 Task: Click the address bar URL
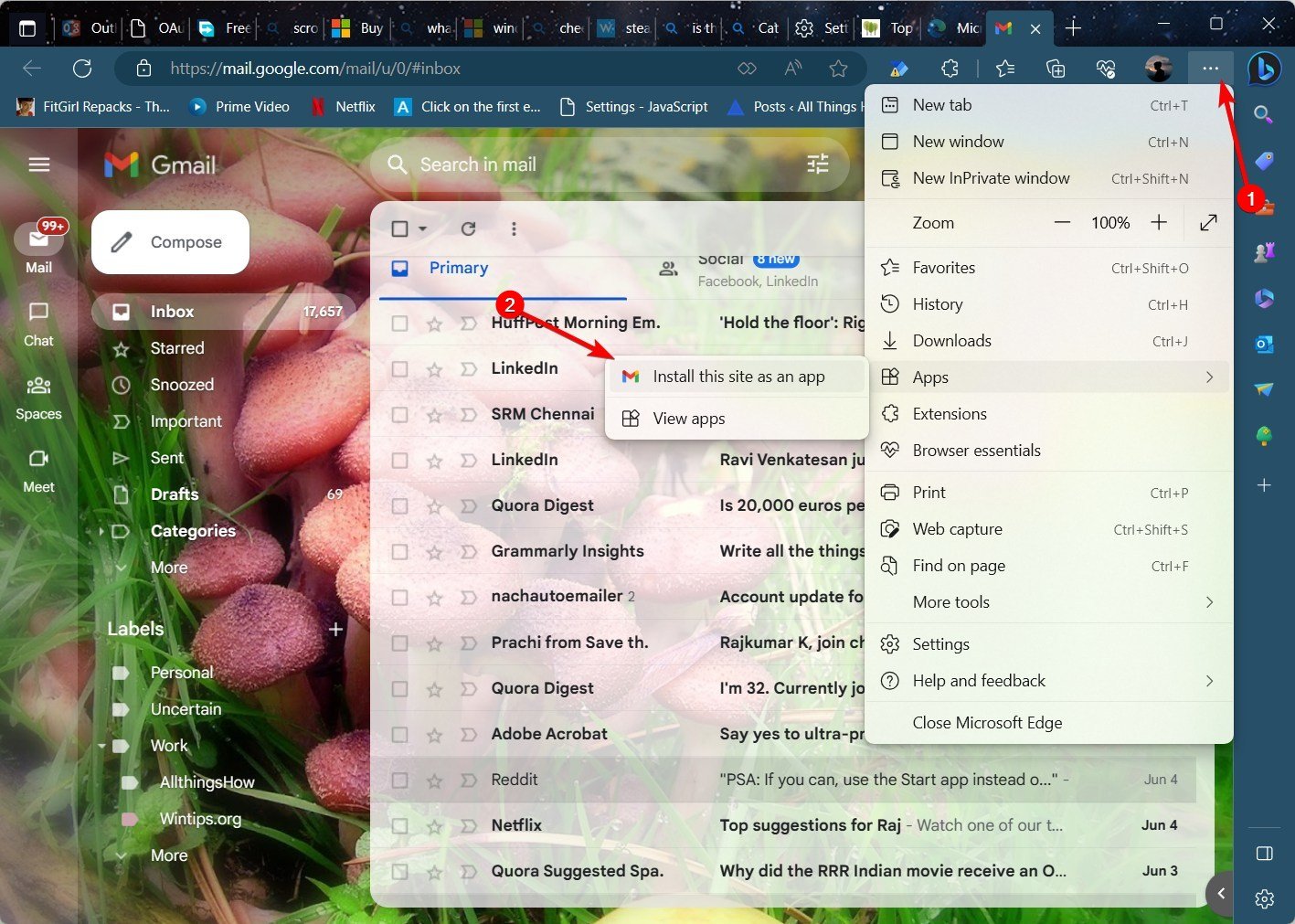point(315,69)
